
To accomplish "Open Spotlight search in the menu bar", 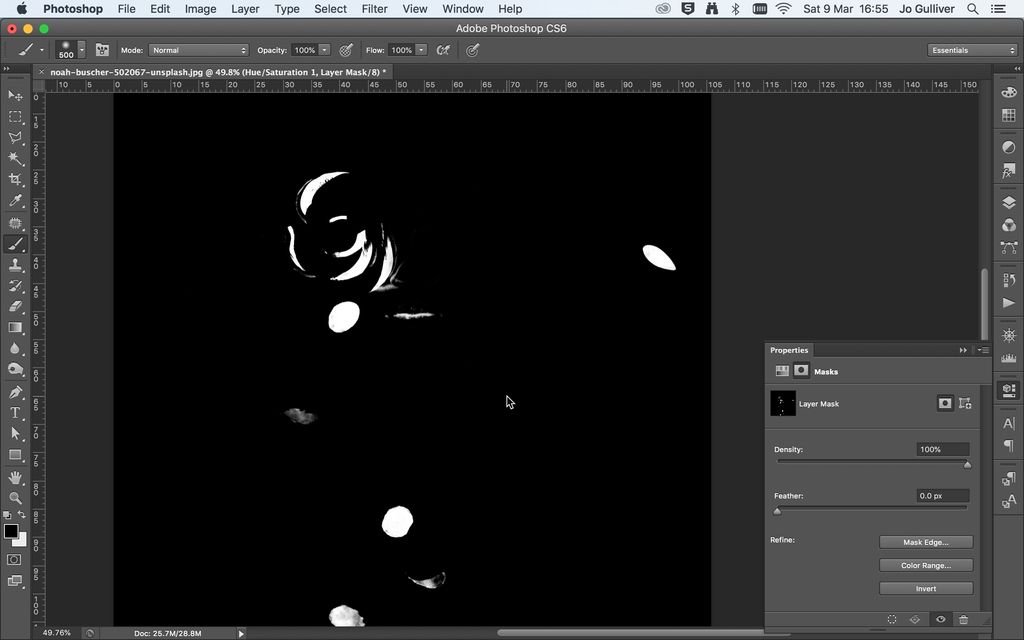I will [x=971, y=9].
